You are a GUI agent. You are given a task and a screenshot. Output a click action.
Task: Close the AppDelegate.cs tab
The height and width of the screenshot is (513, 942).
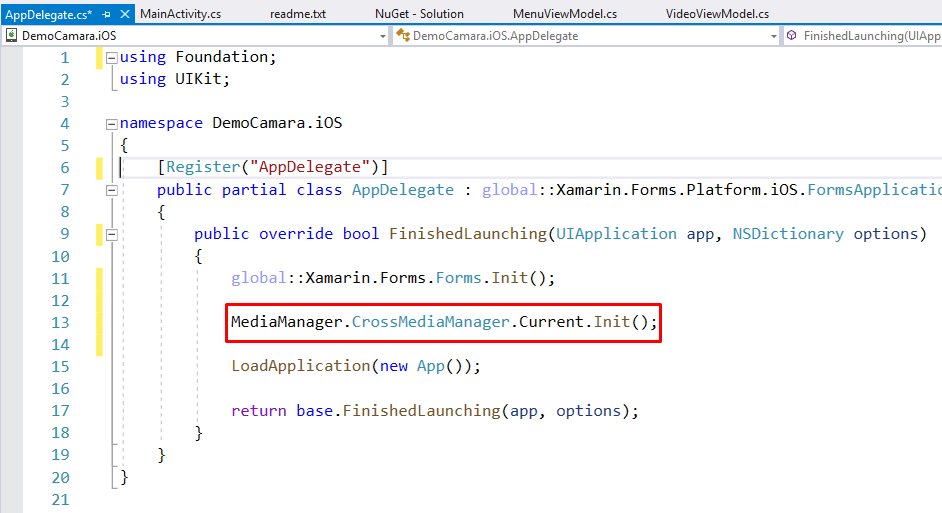click(x=124, y=14)
